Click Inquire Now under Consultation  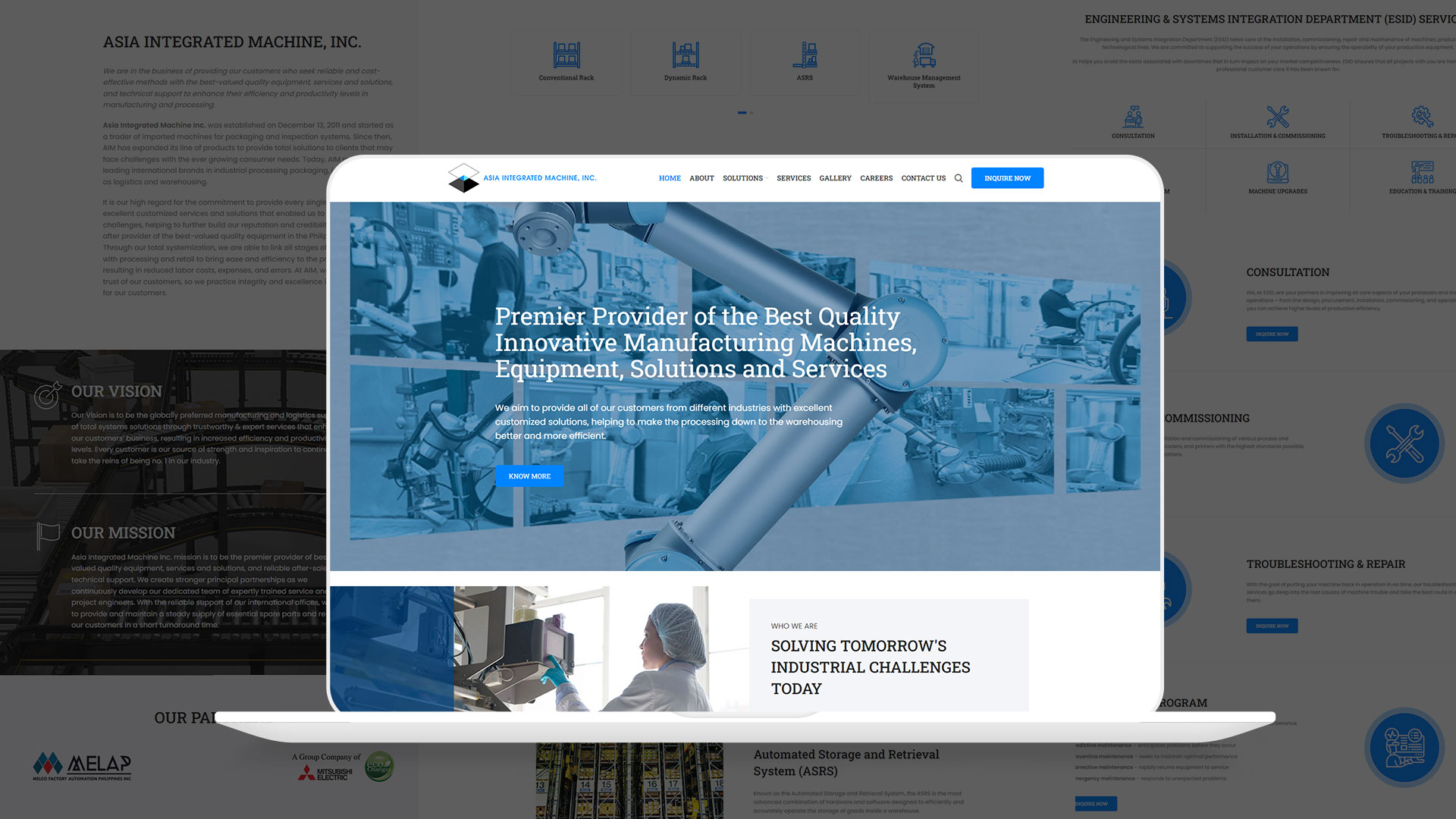tap(1272, 334)
